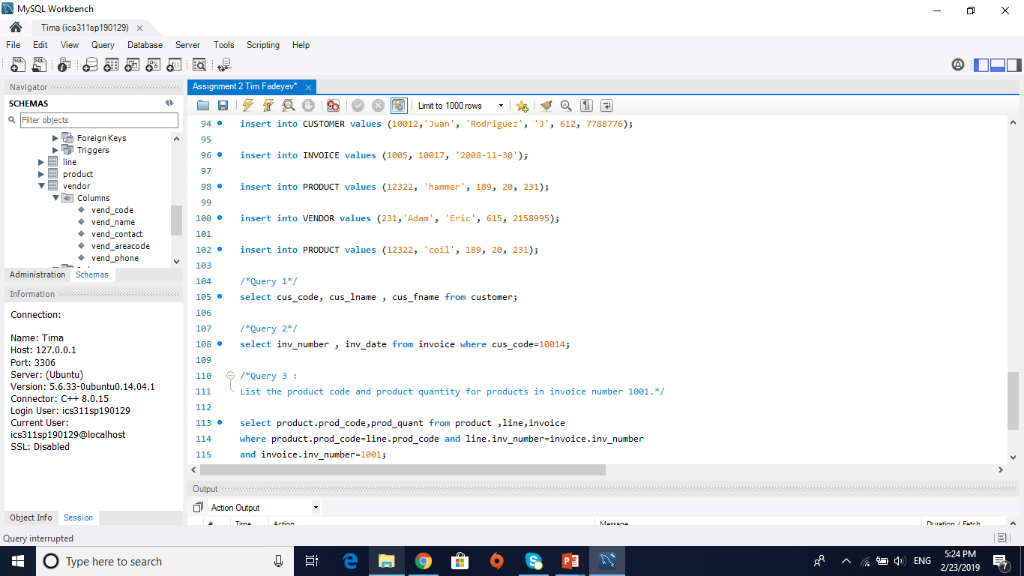Open File Explorer from the taskbar

[387, 561]
